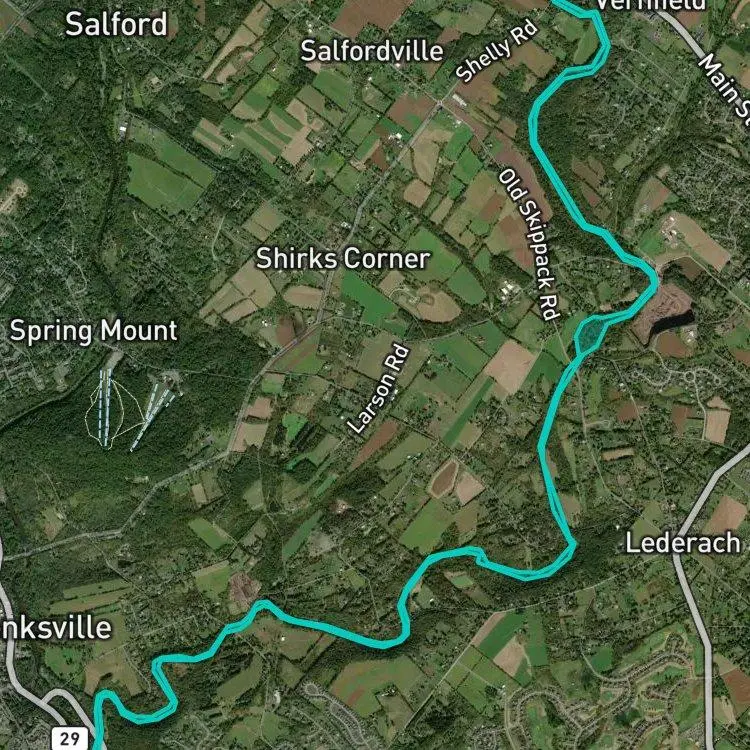Click the Vernfield label at top edge
Image resolution: width=750 pixels, height=750 pixels.
click(651, 5)
